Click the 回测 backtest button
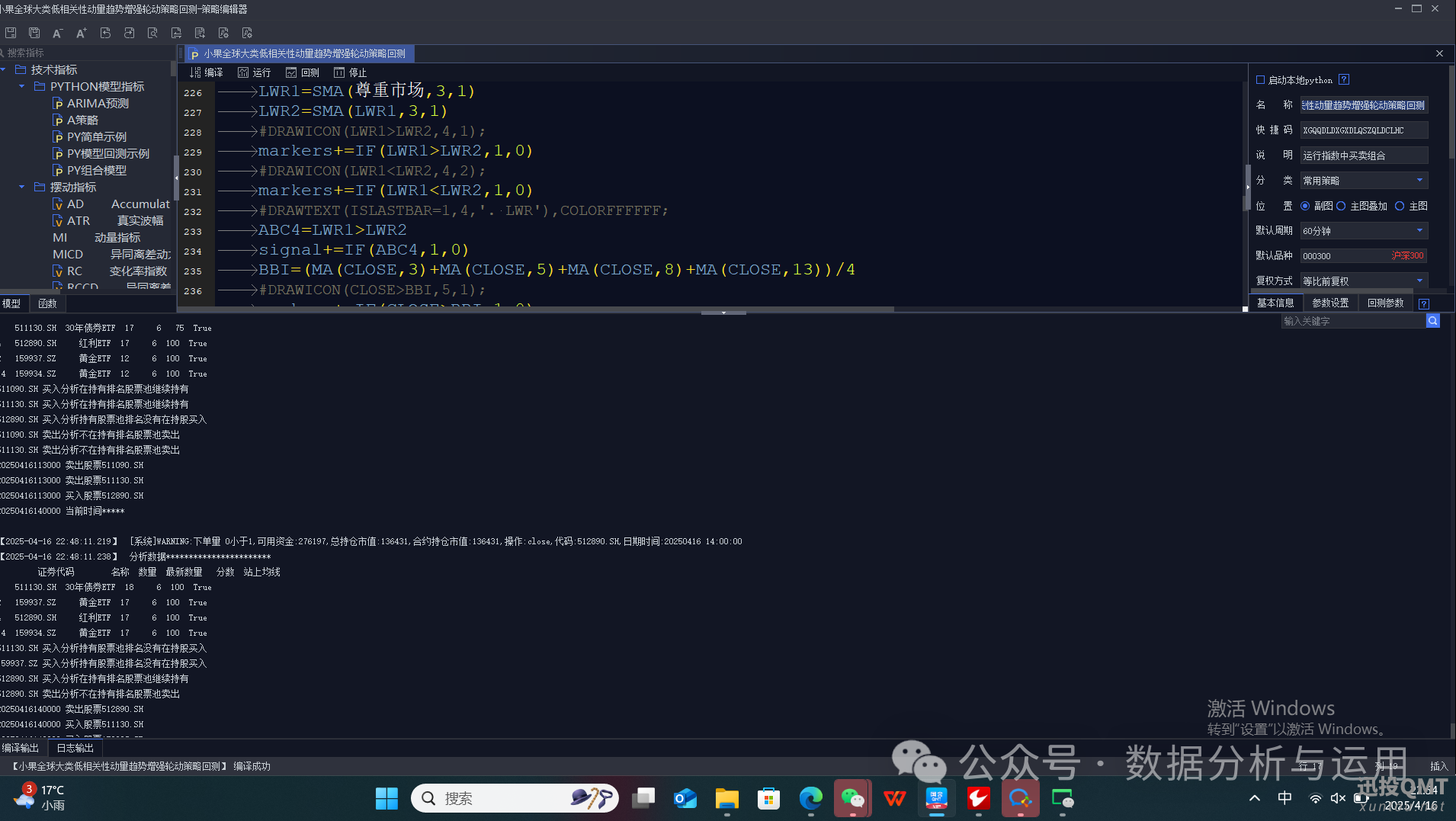The width and height of the screenshot is (1456, 821). coord(302,72)
